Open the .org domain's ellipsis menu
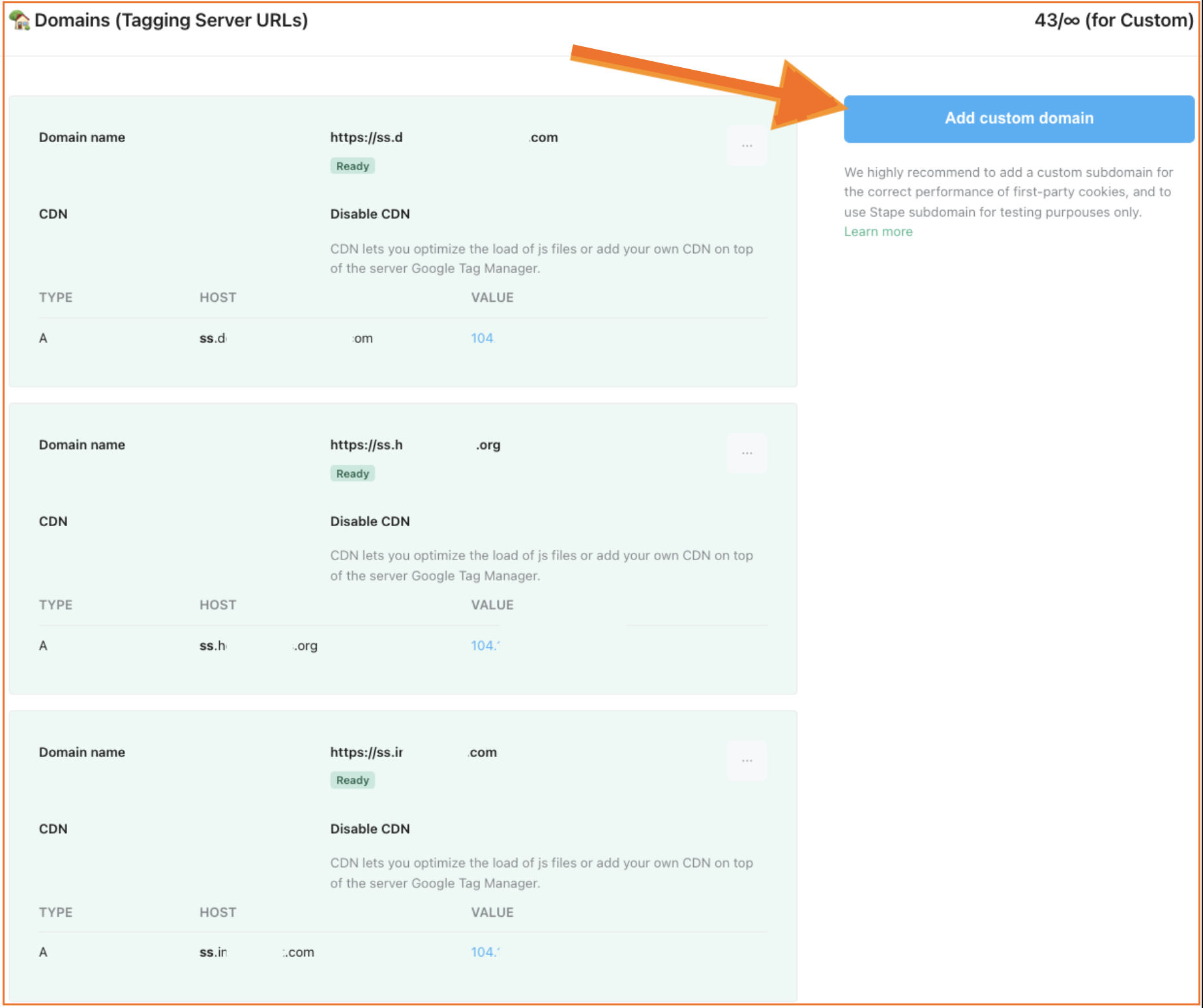The width and height of the screenshot is (1203, 1008). coord(747,452)
